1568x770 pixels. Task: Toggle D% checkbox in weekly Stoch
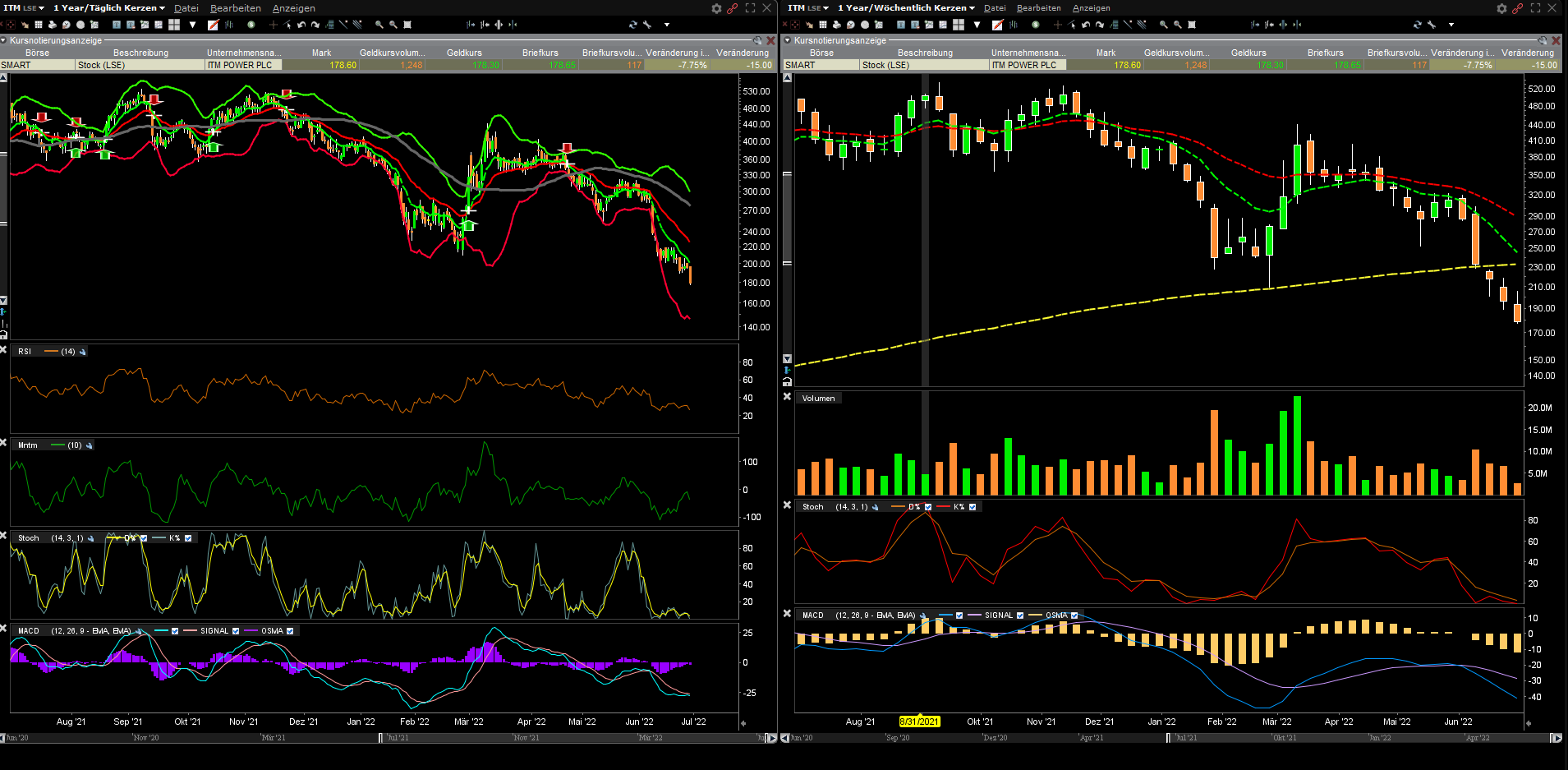(928, 507)
